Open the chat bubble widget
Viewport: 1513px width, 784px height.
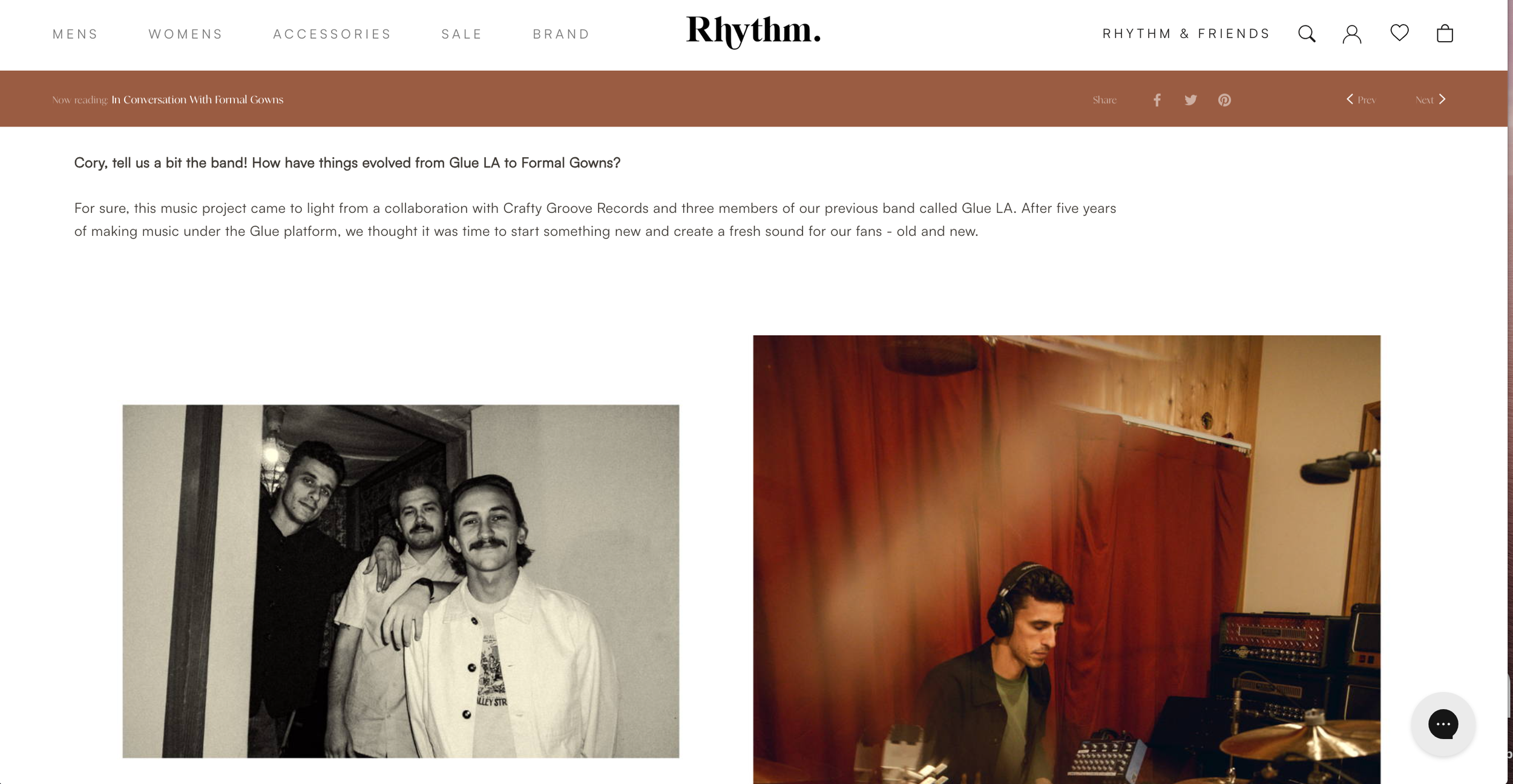(x=1443, y=724)
